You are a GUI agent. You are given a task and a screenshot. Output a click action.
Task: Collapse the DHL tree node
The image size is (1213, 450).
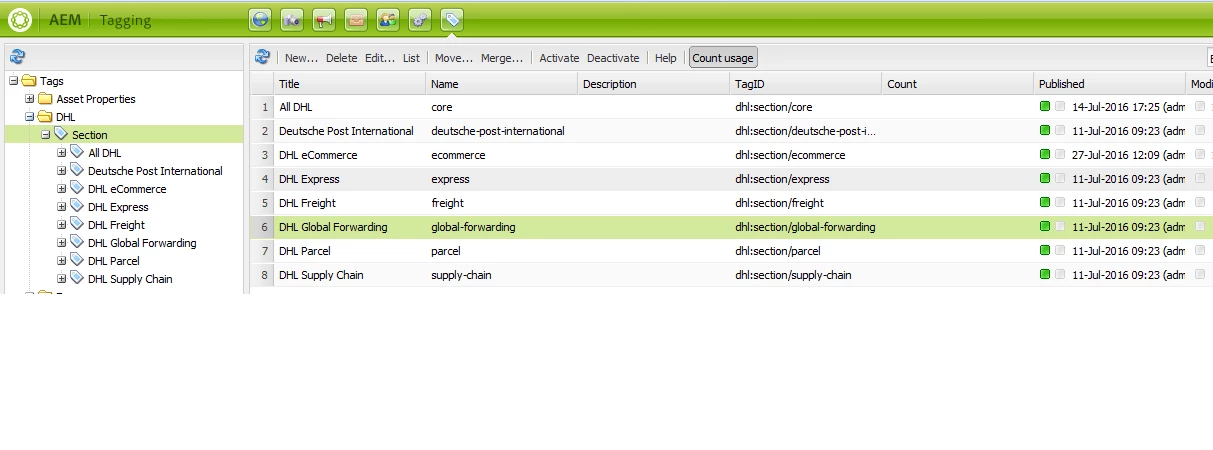pos(30,117)
